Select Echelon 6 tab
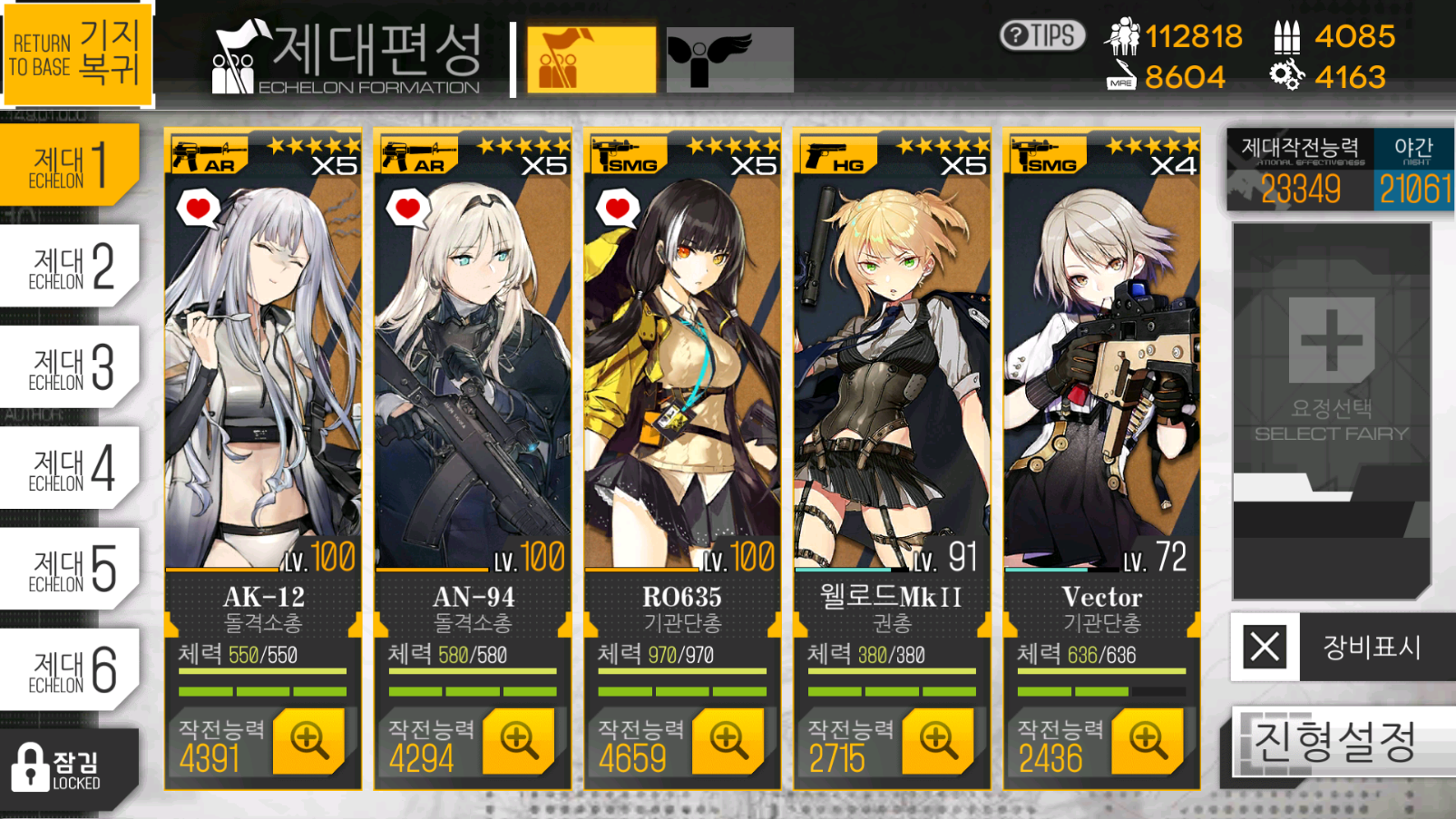1456x819 pixels. tap(70, 669)
